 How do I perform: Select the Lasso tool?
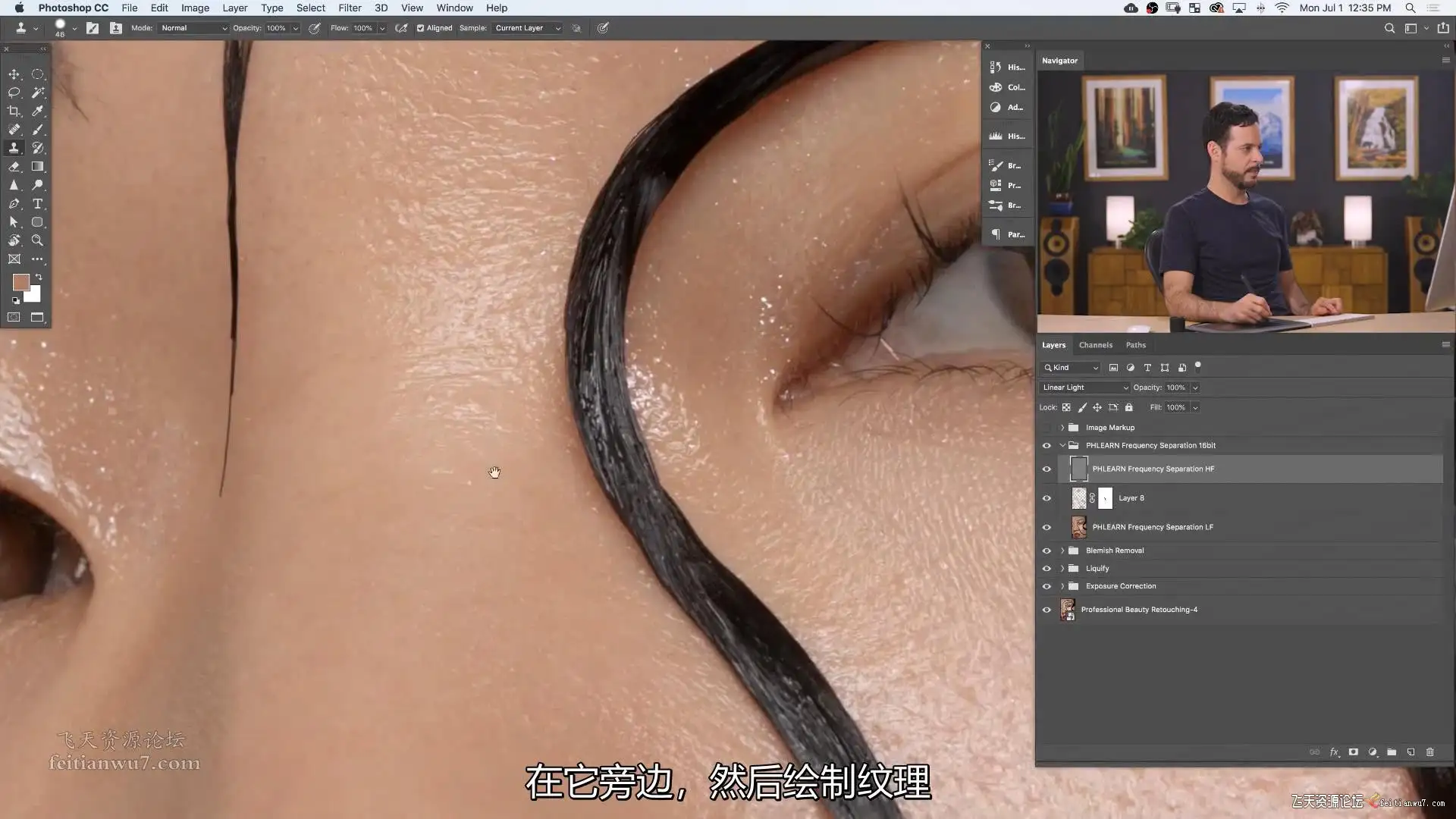coord(14,93)
